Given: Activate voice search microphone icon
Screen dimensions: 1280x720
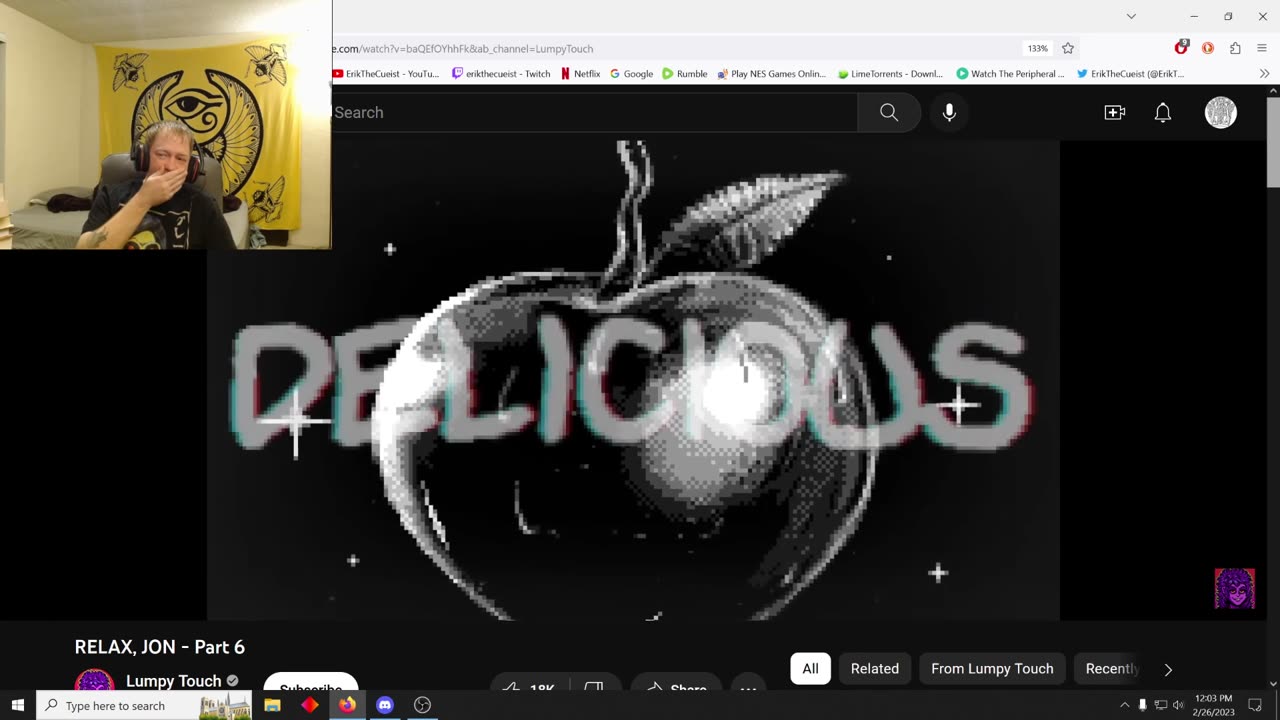Looking at the screenshot, I should coord(949,112).
